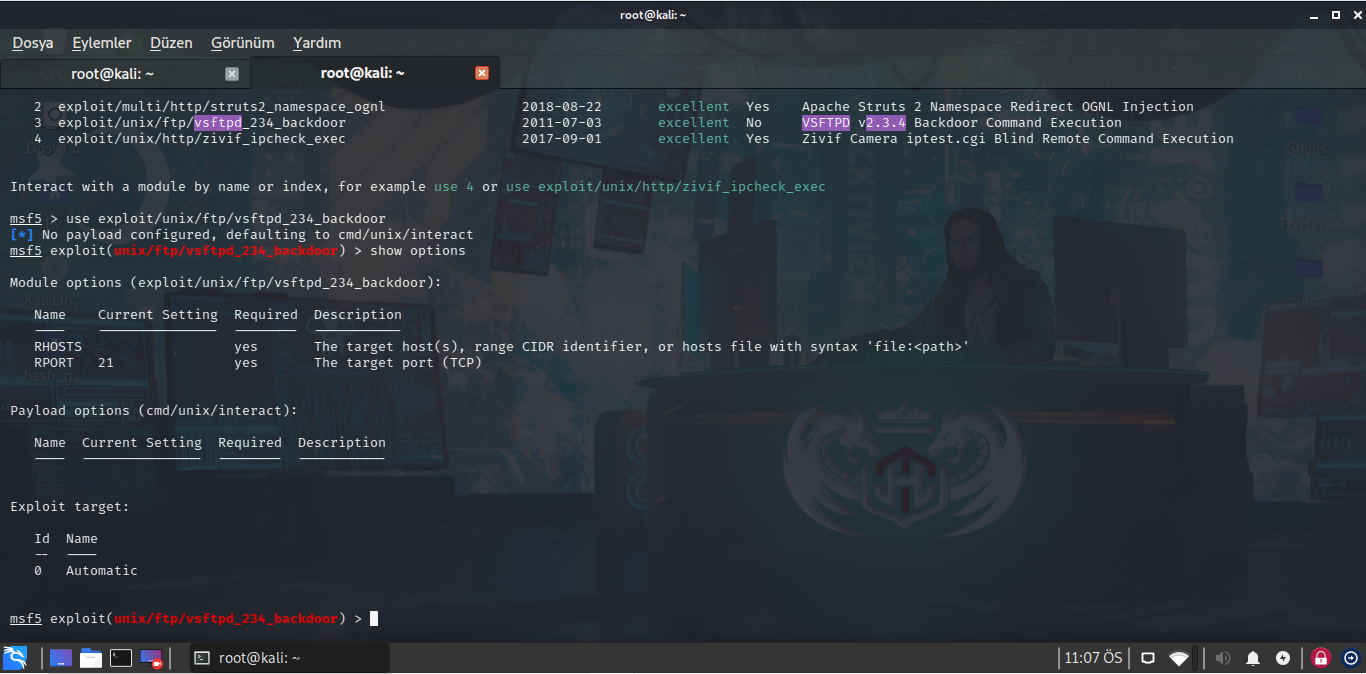This screenshot has width=1366, height=674.
Task: Click the 'The target host(s), range CIDR identifier' description
Action: click(x=642, y=347)
